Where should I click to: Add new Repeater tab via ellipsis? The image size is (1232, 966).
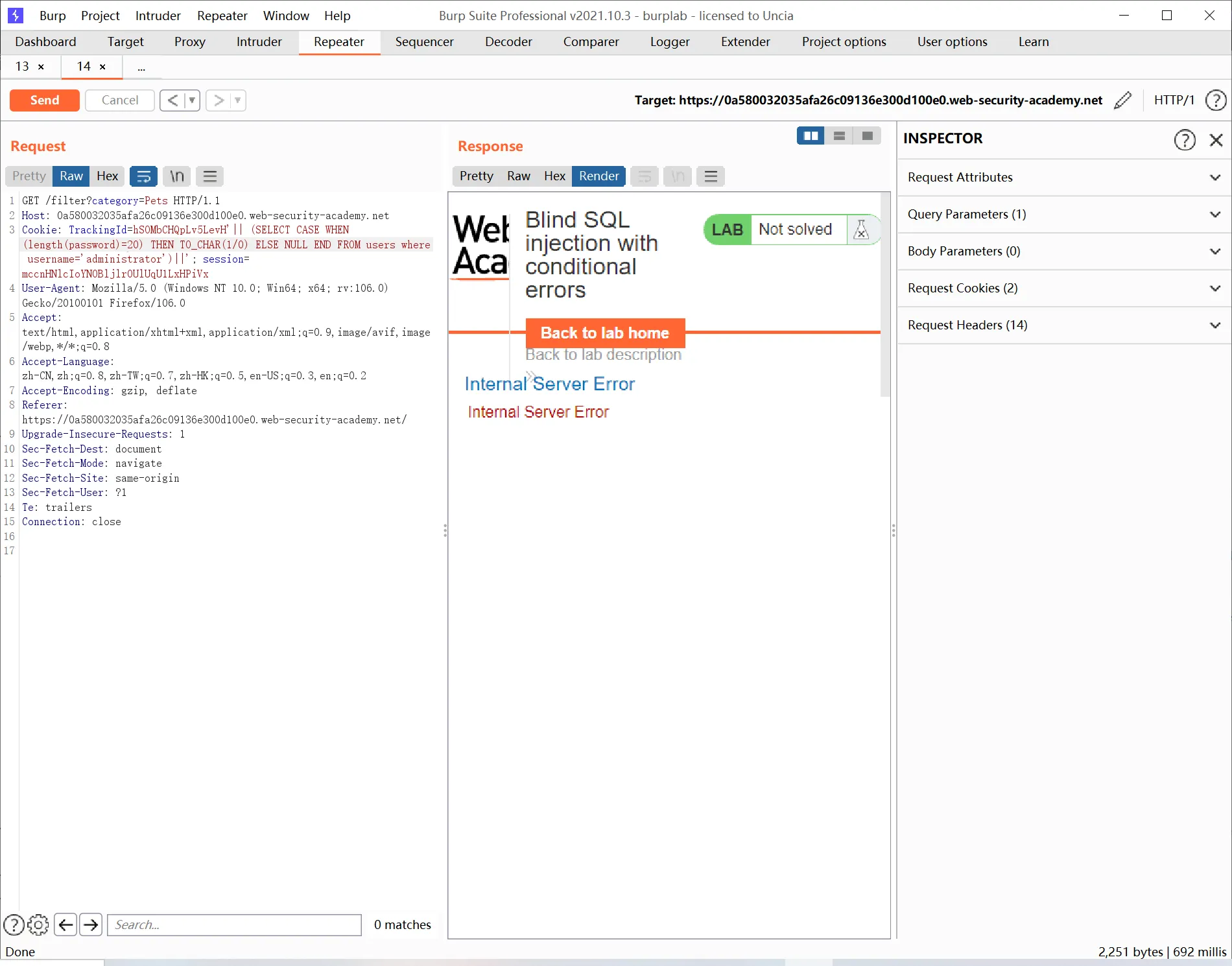[x=141, y=67]
